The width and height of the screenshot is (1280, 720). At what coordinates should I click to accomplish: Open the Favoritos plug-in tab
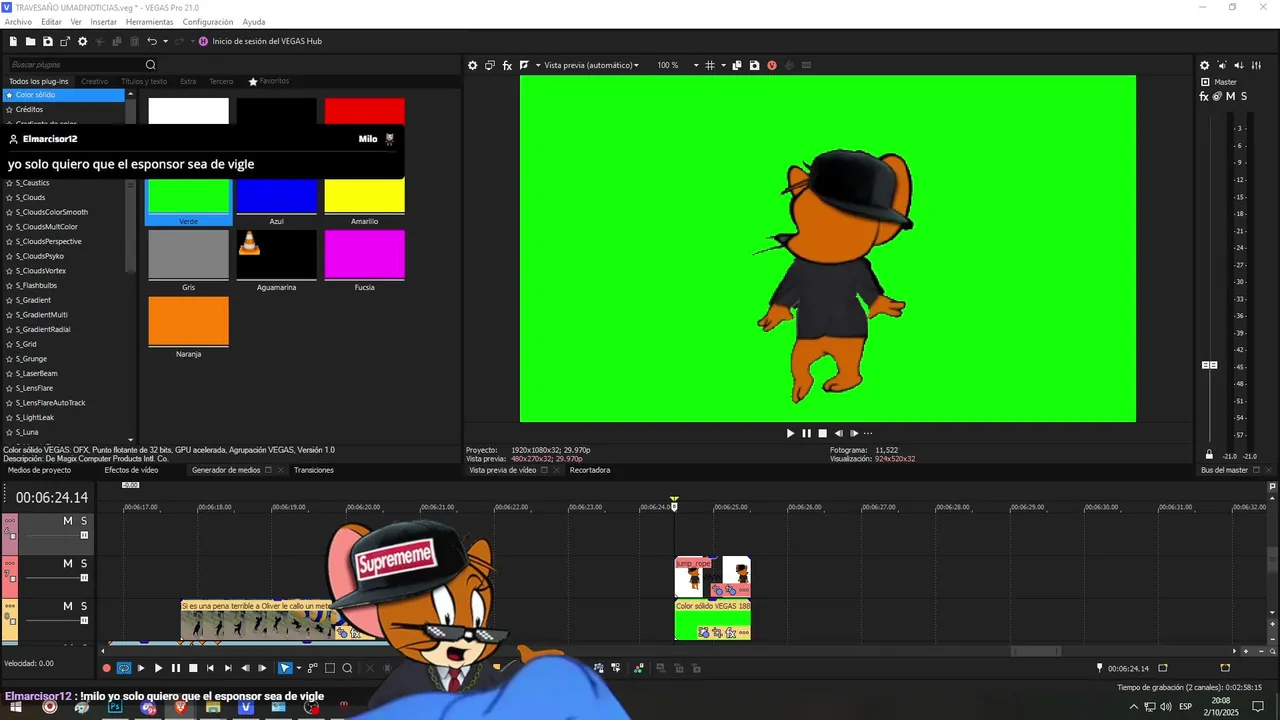coord(269,81)
